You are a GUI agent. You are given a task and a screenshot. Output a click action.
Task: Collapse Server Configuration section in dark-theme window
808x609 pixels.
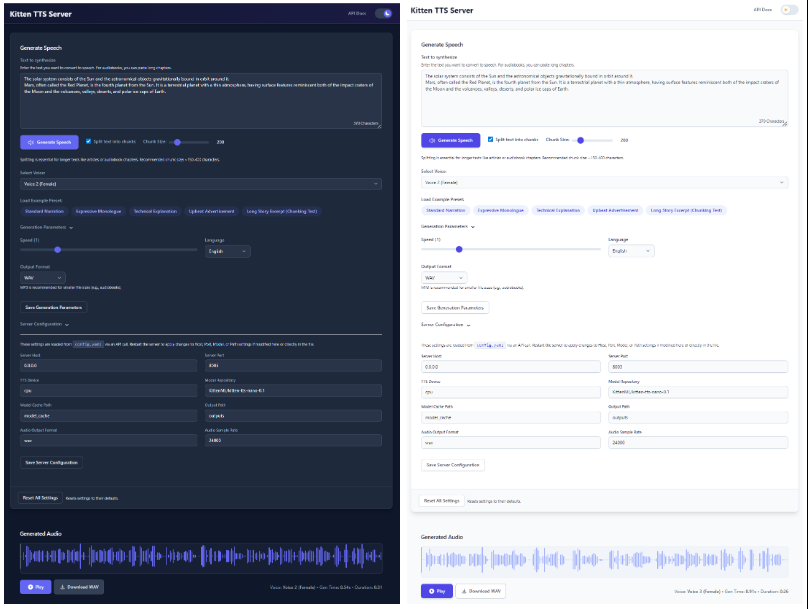point(44,324)
